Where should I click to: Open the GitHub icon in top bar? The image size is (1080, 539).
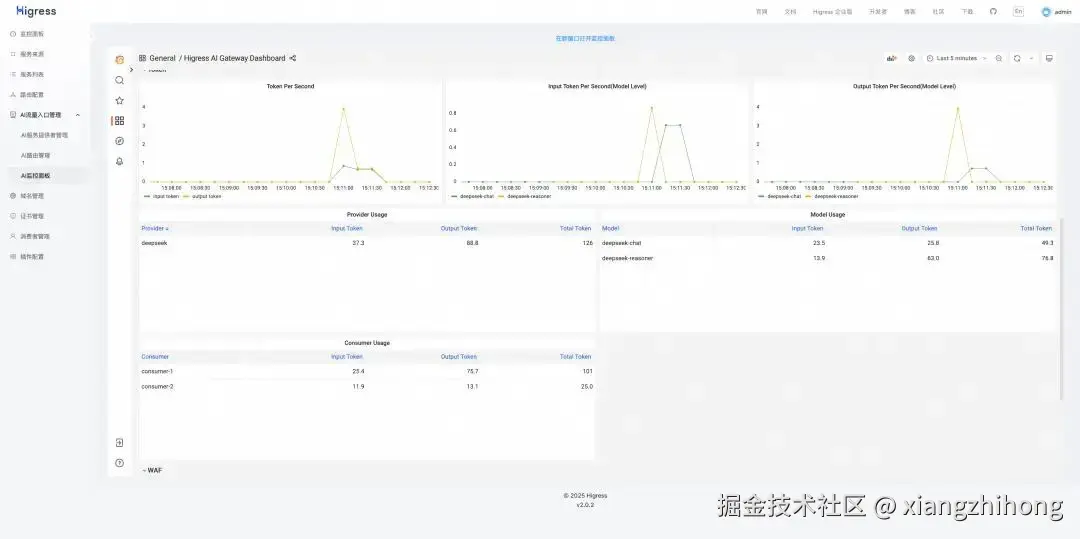pyautogui.click(x=993, y=12)
